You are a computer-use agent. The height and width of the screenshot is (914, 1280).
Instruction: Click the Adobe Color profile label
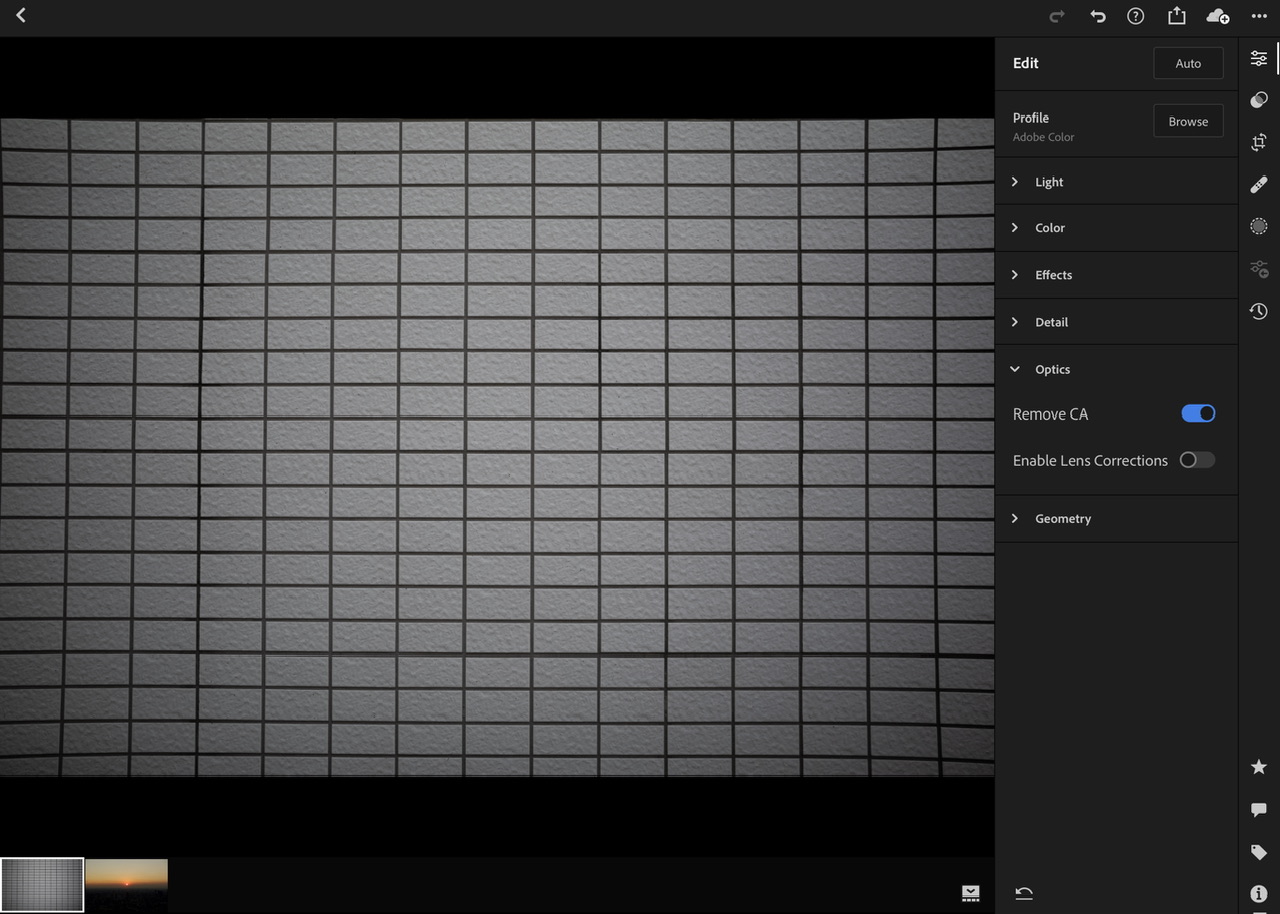(1043, 137)
